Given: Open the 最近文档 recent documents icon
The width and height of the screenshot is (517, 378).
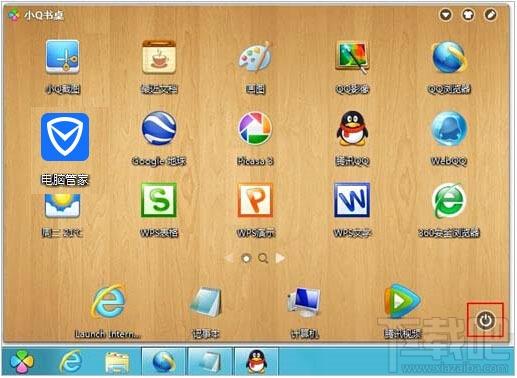Looking at the screenshot, I should point(159,57).
